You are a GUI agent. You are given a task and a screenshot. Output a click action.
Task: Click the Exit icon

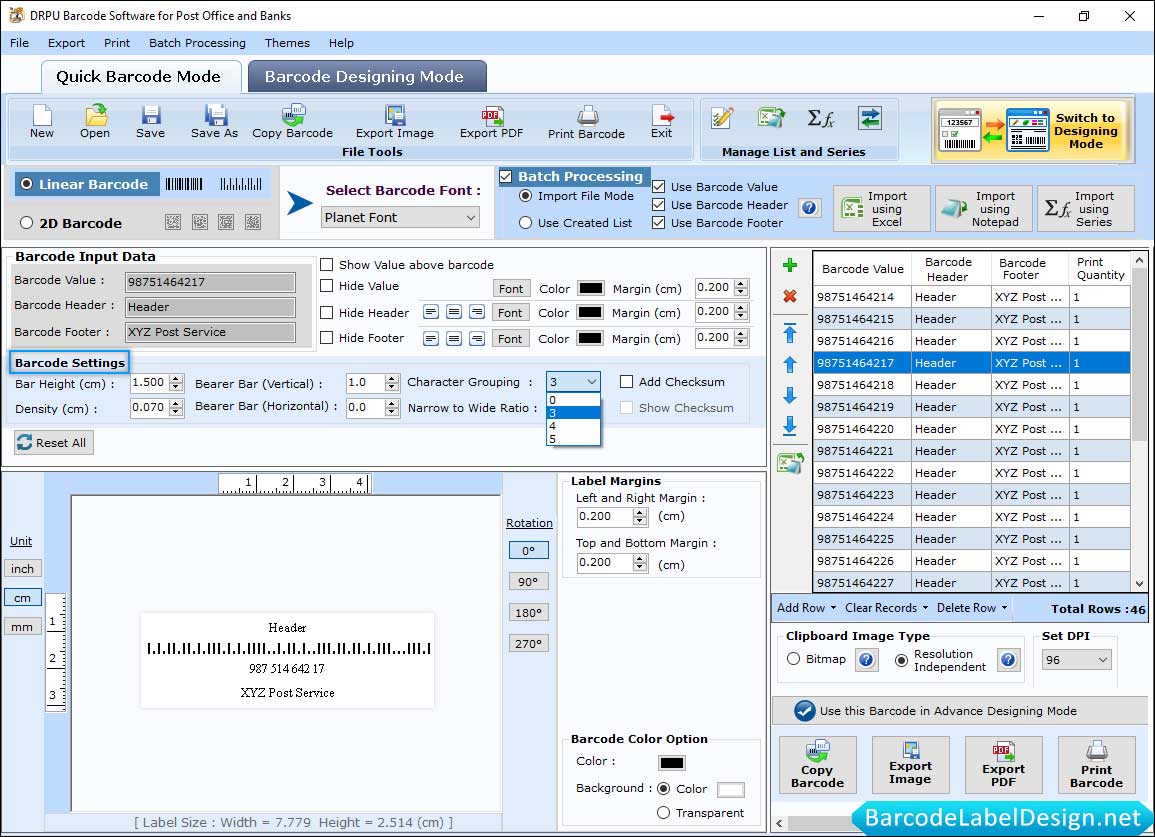[x=661, y=122]
